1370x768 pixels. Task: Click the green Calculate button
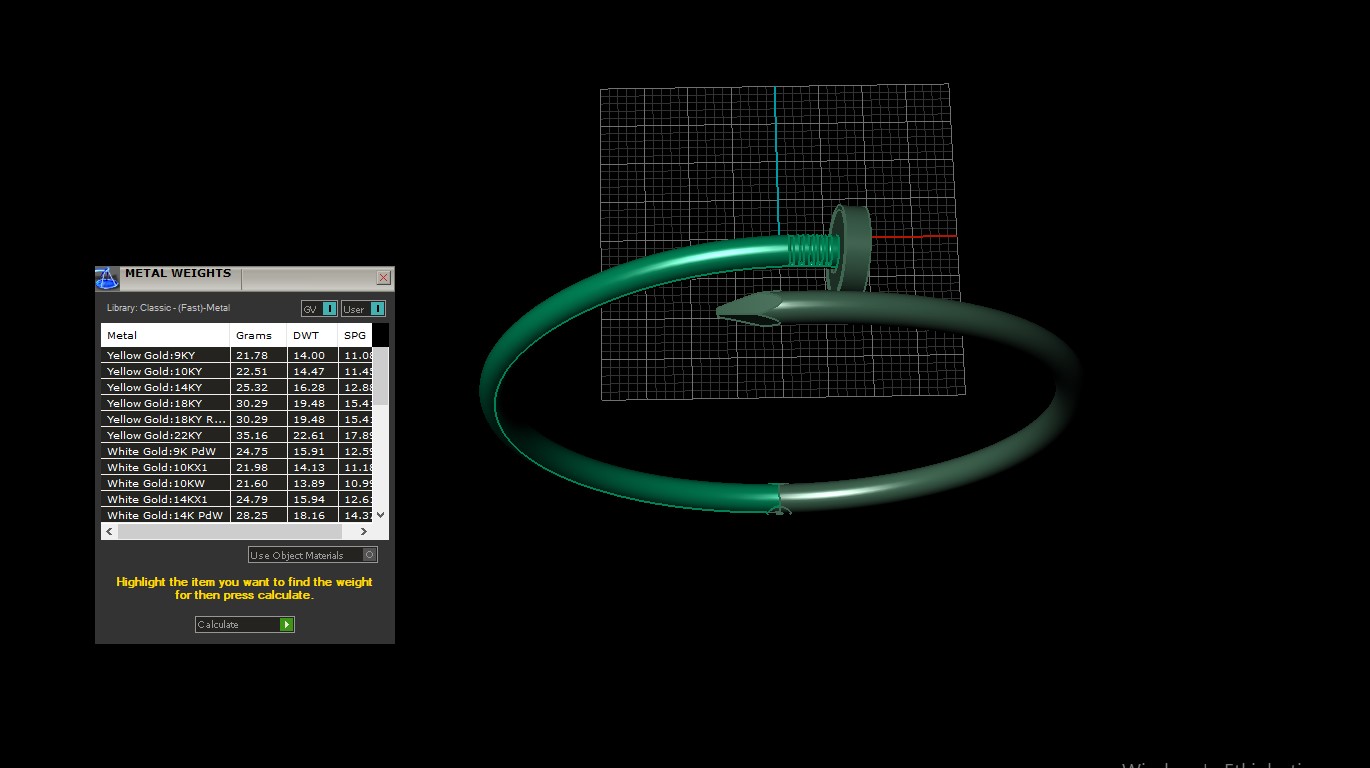(x=245, y=625)
